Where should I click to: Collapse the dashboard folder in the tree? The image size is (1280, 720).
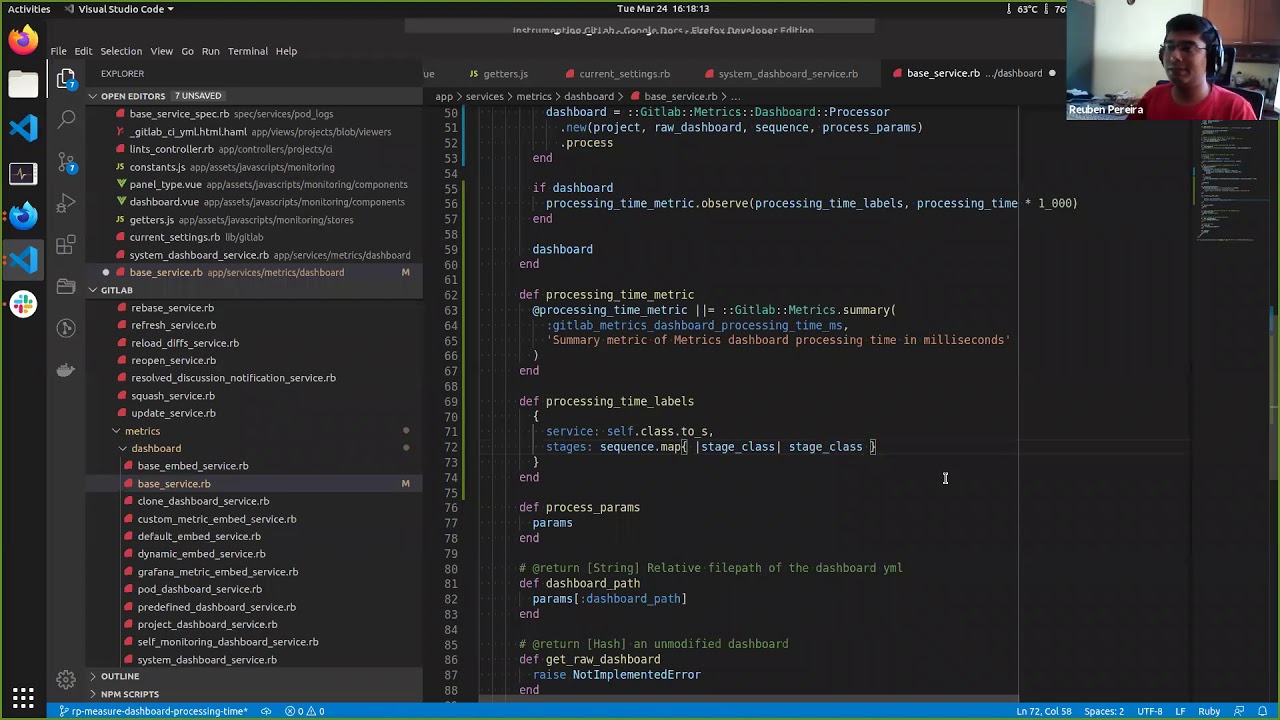tap(156, 448)
